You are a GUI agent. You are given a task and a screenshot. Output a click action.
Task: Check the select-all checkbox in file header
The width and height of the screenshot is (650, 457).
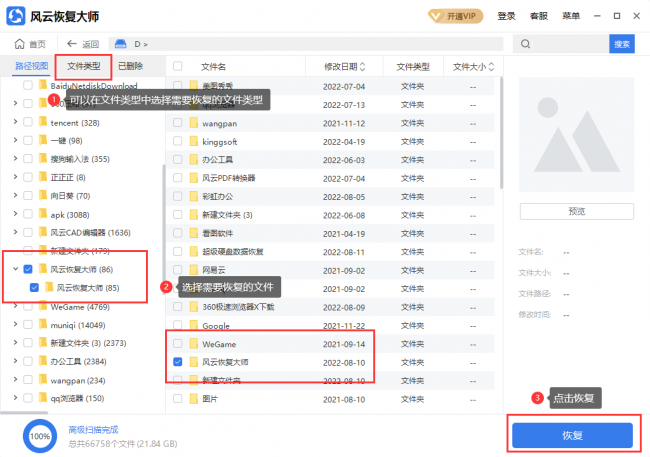pos(177,66)
